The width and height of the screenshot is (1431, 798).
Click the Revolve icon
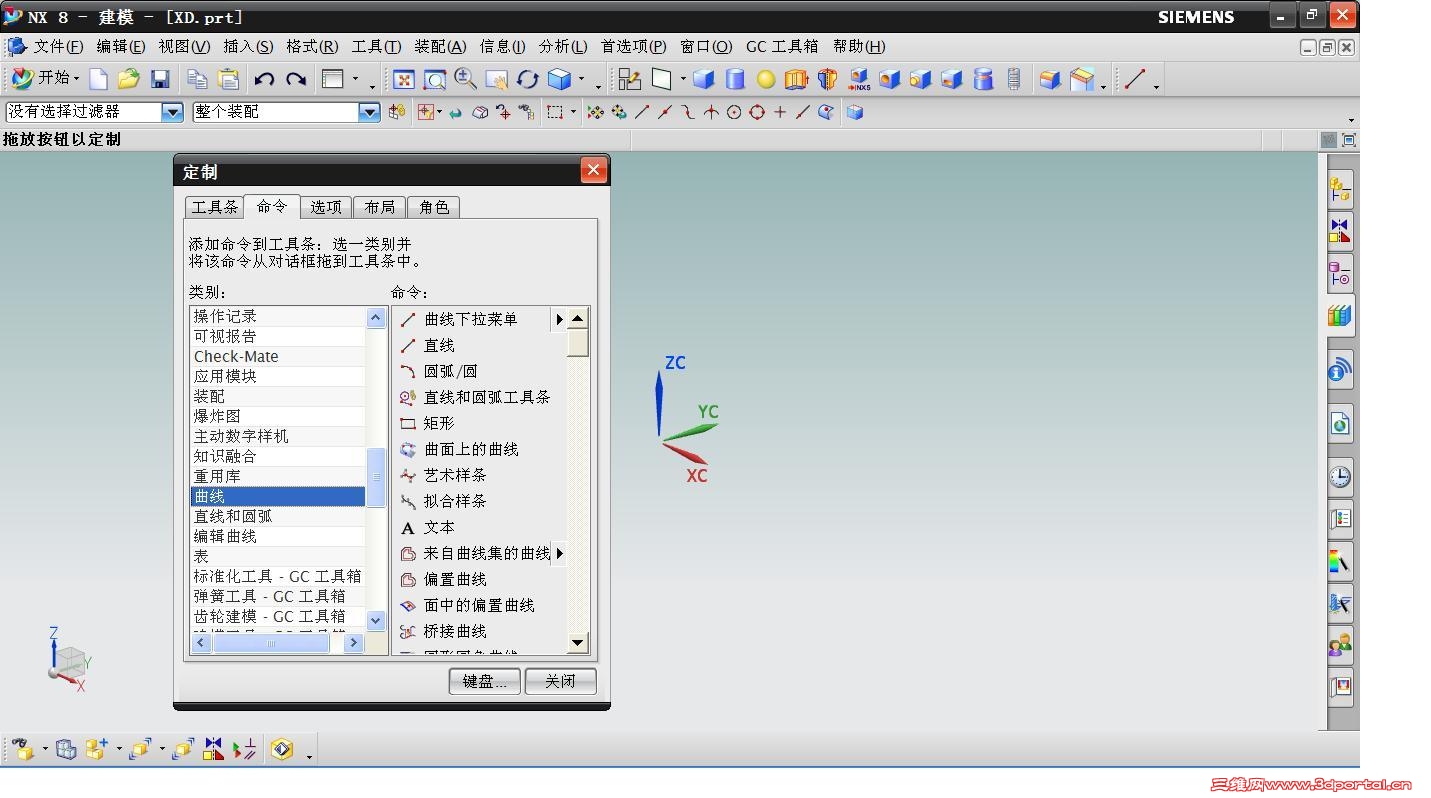pos(827,79)
